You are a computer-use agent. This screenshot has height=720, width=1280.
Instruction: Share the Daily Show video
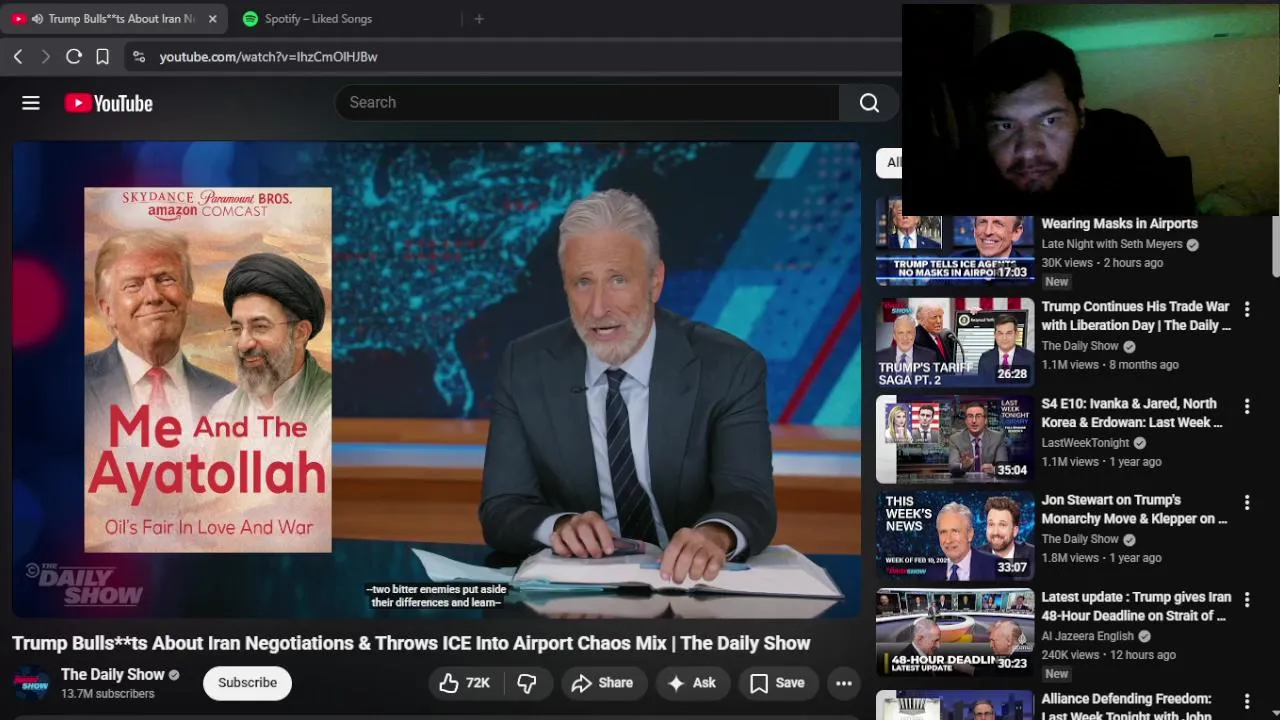coord(602,683)
